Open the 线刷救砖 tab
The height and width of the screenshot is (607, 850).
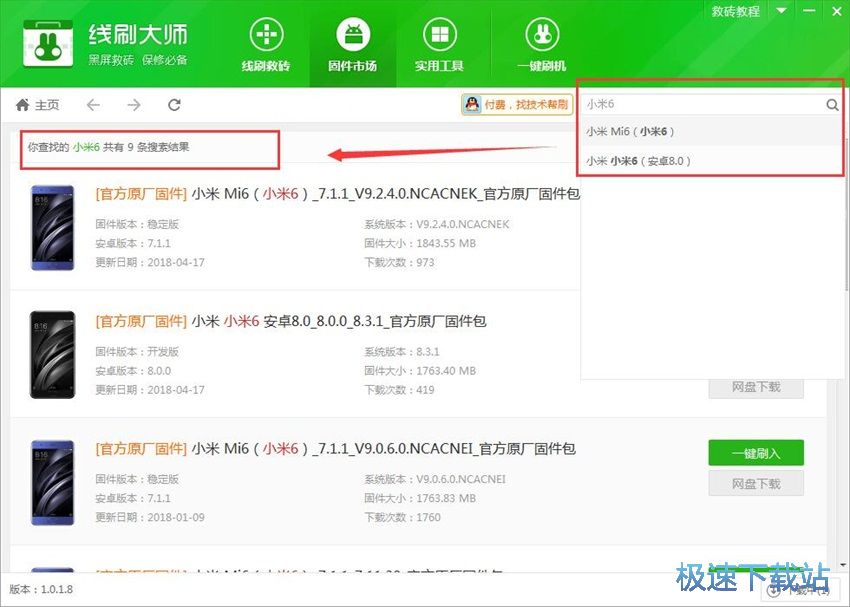coord(266,44)
